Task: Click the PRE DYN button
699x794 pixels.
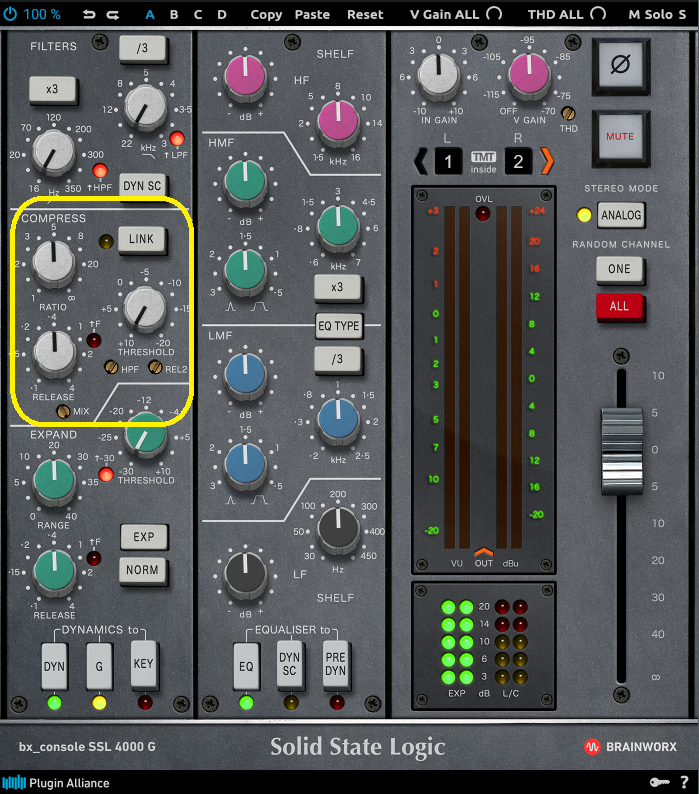Action: click(335, 664)
